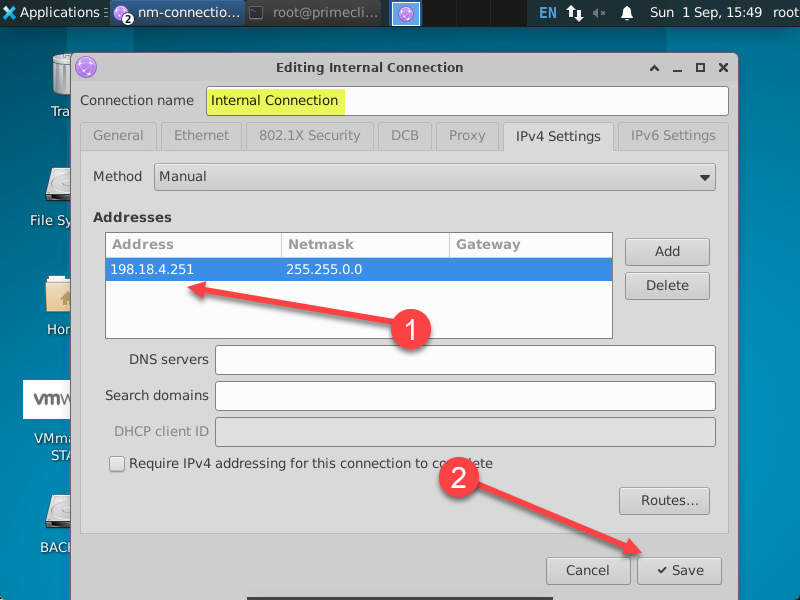
Task: Toggle Require IPv4 addressing checkbox
Action: coord(117,464)
